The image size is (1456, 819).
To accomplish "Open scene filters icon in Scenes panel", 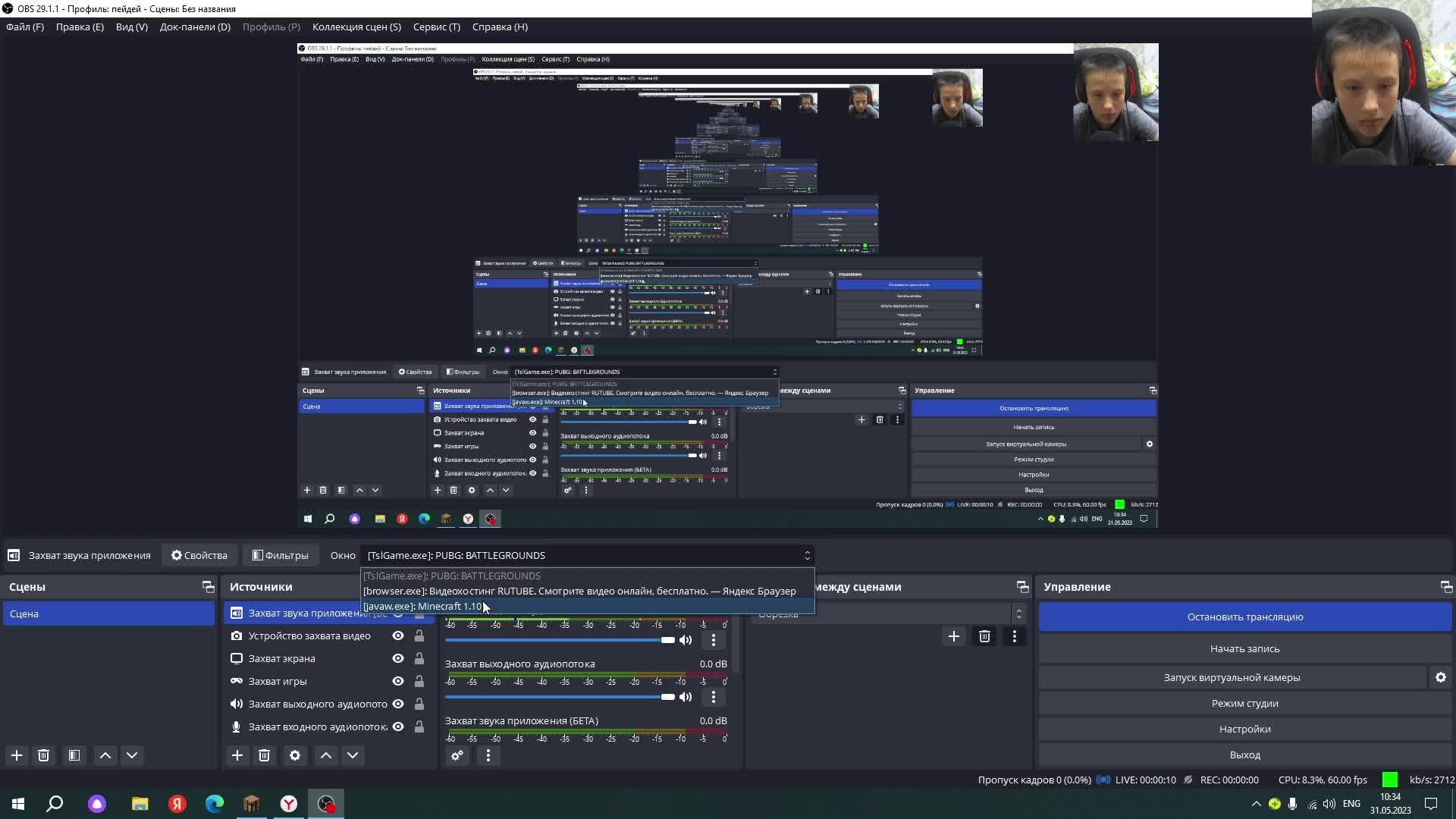I will tap(74, 755).
